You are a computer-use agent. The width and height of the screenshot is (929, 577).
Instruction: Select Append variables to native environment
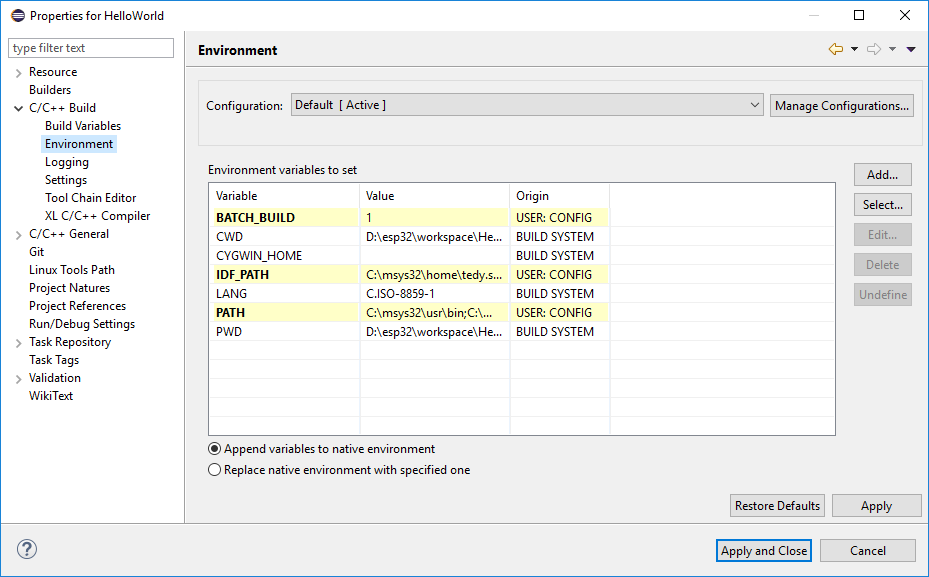pos(215,449)
